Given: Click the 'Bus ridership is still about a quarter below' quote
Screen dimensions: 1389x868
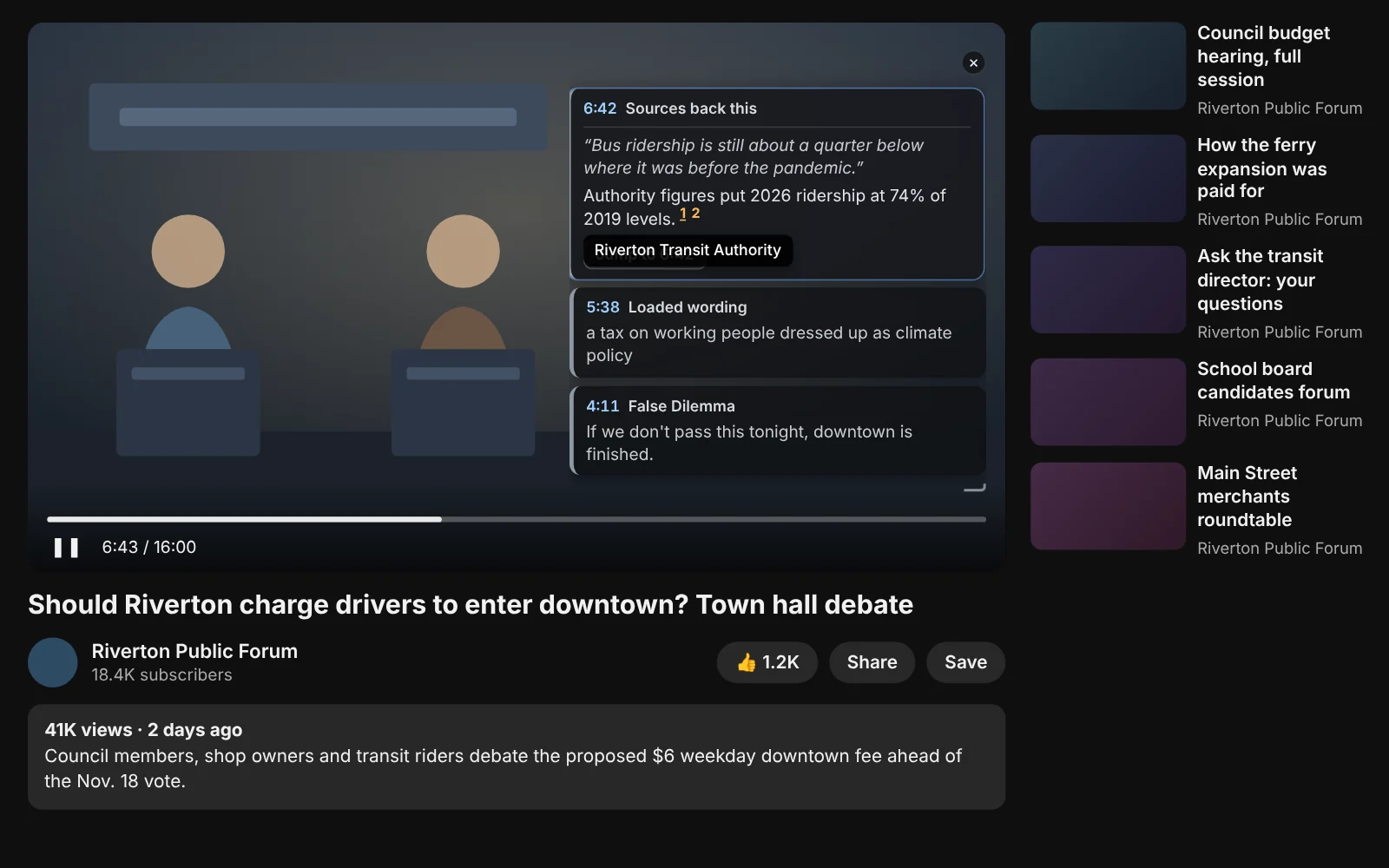Looking at the screenshot, I should [754, 157].
